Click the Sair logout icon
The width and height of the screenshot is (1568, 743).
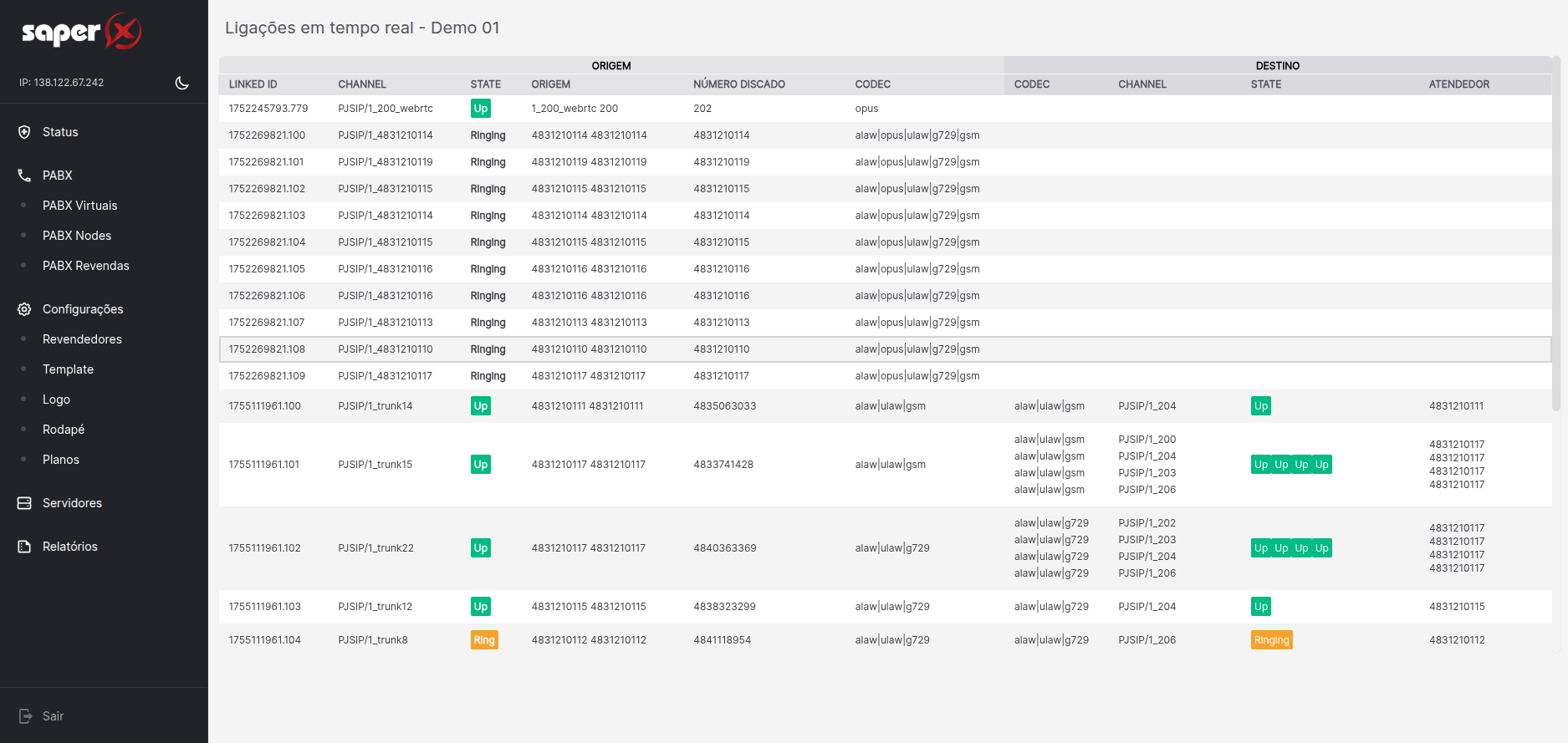(x=25, y=716)
